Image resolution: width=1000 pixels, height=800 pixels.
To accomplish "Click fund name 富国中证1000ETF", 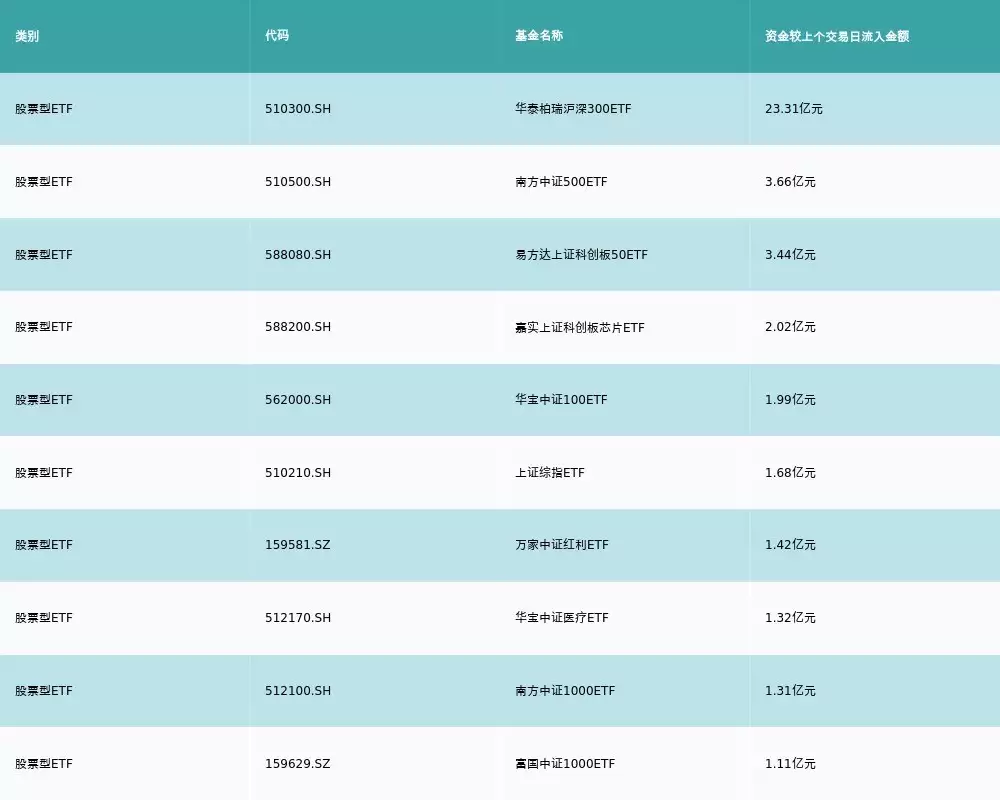I will (x=565, y=764).
